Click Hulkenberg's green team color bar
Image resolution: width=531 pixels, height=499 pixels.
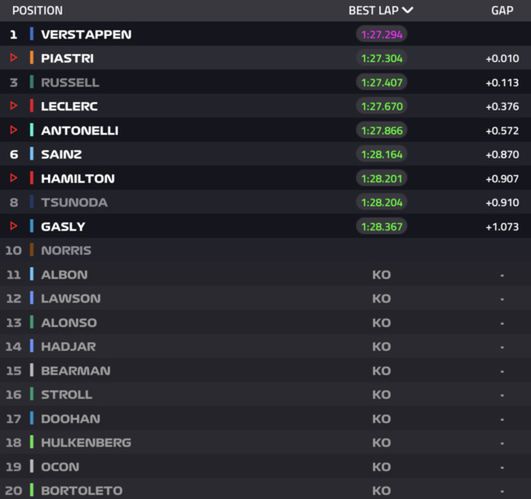tap(31, 442)
